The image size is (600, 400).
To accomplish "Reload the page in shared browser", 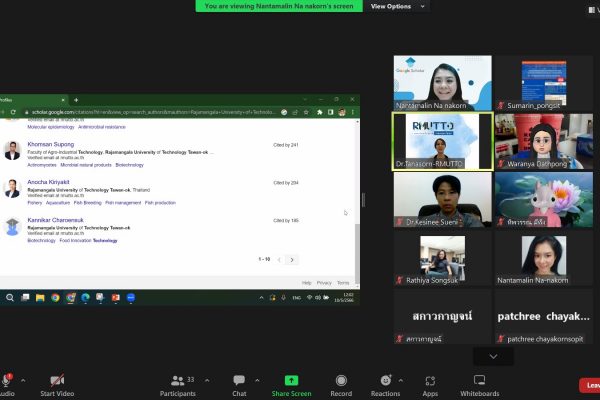I will pyautogui.click(x=13, y=112).
